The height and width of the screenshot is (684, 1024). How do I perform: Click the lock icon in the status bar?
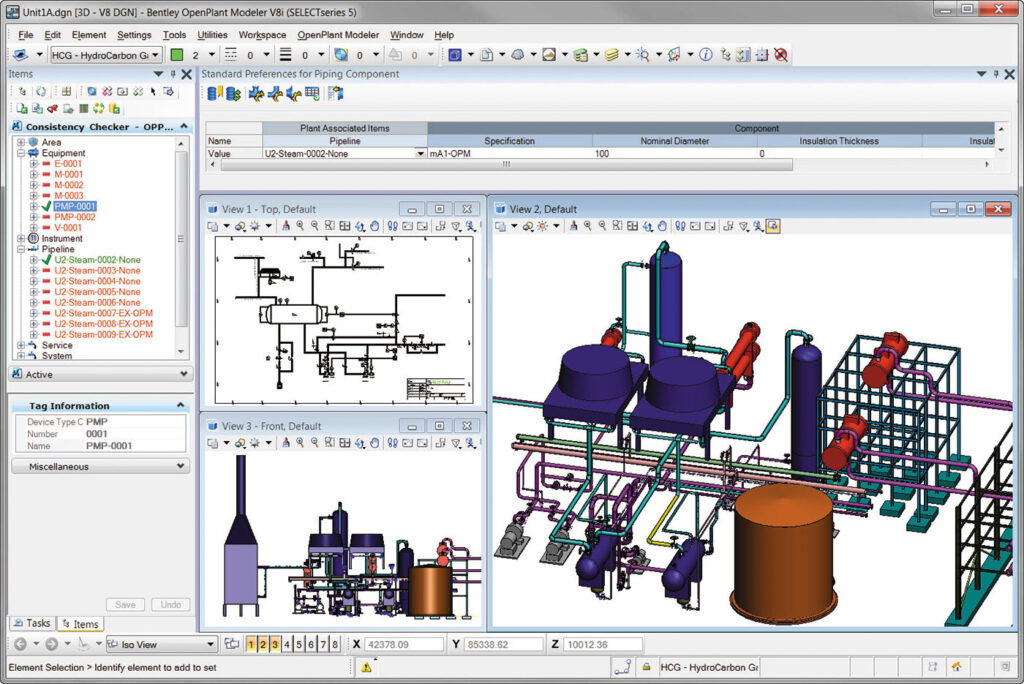tap(647, 667)
